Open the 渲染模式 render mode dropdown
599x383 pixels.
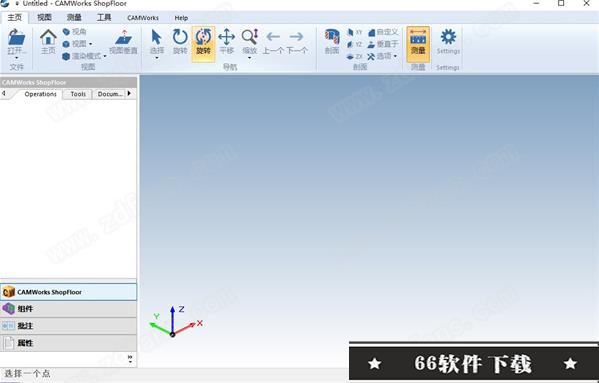click(84, 56)
